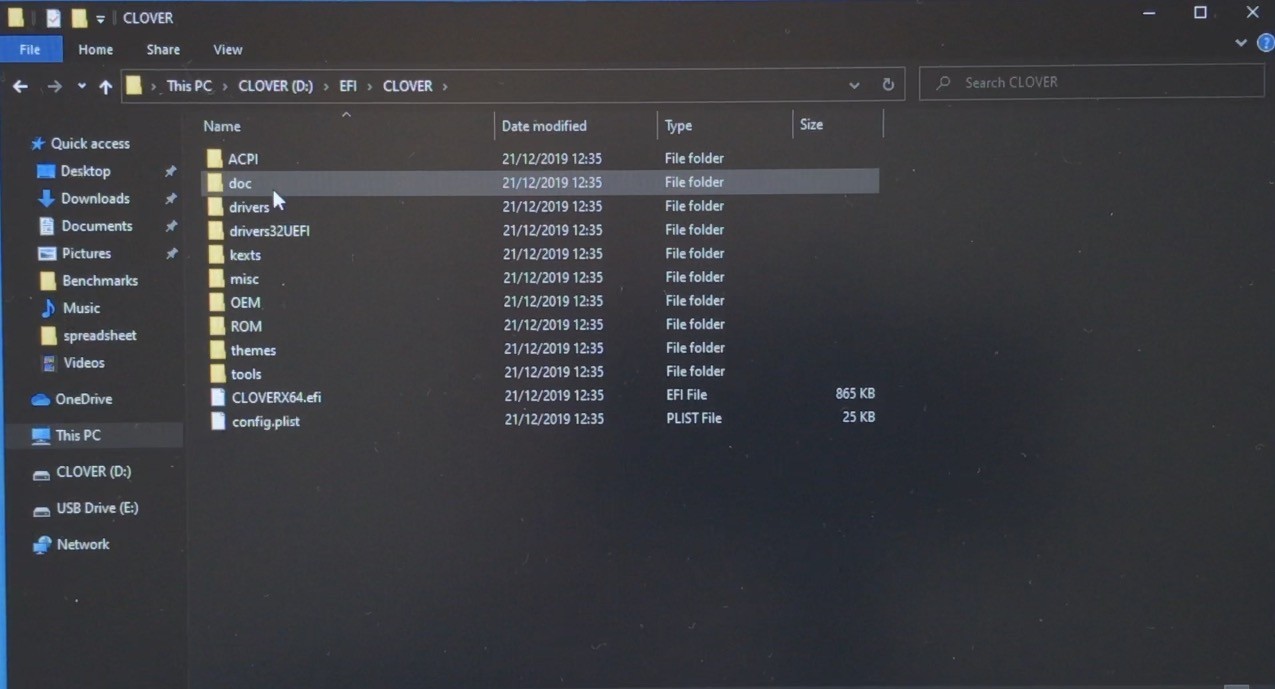Click CLOVER (D:) in address bar
Viewport: 1275px width, 689px height.
click(276, 86)
